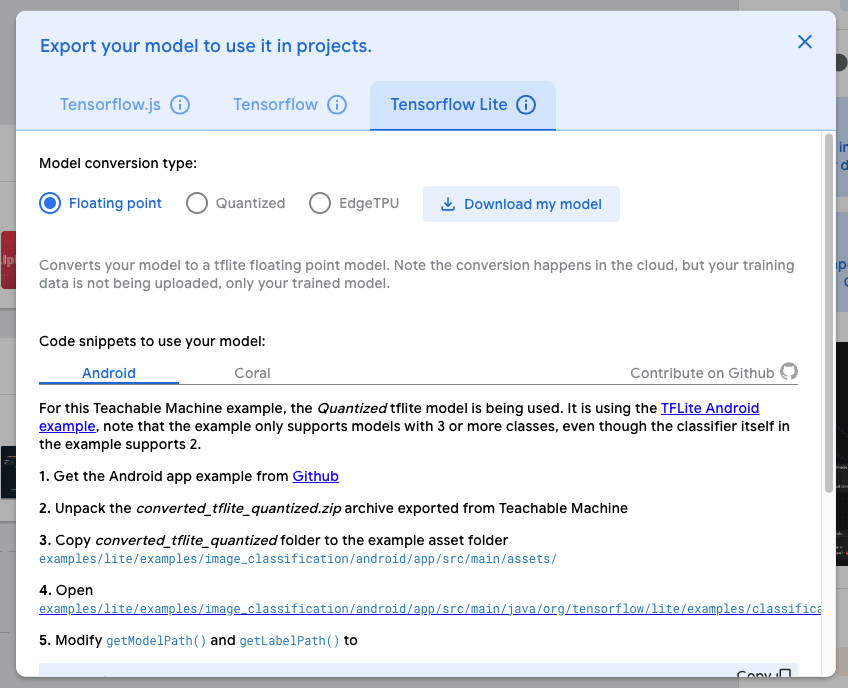Select the EdgeTPU conversion type
Screen dimensions: 848x688
tap(320, 203)
